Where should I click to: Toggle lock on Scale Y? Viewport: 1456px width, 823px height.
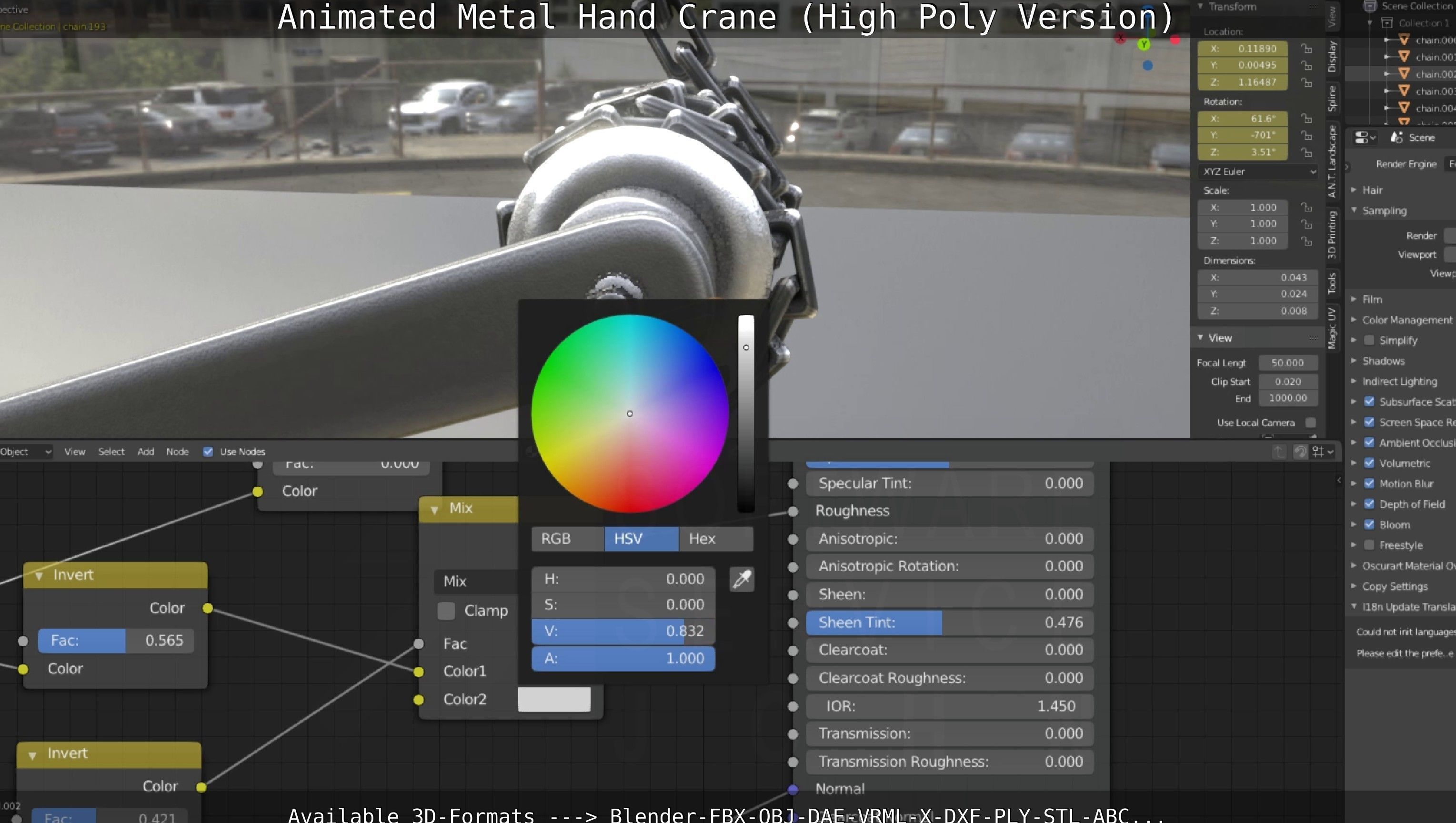pos(1306,224)
